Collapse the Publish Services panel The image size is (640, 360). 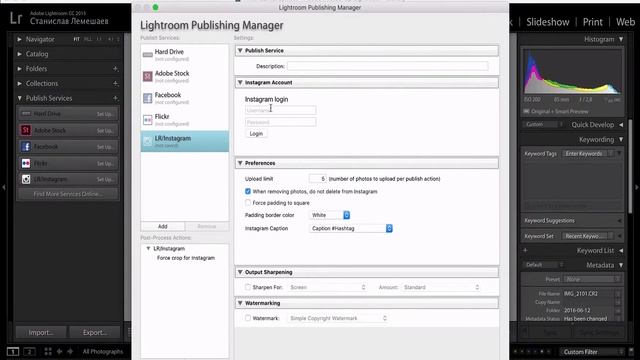click(19, 98)
